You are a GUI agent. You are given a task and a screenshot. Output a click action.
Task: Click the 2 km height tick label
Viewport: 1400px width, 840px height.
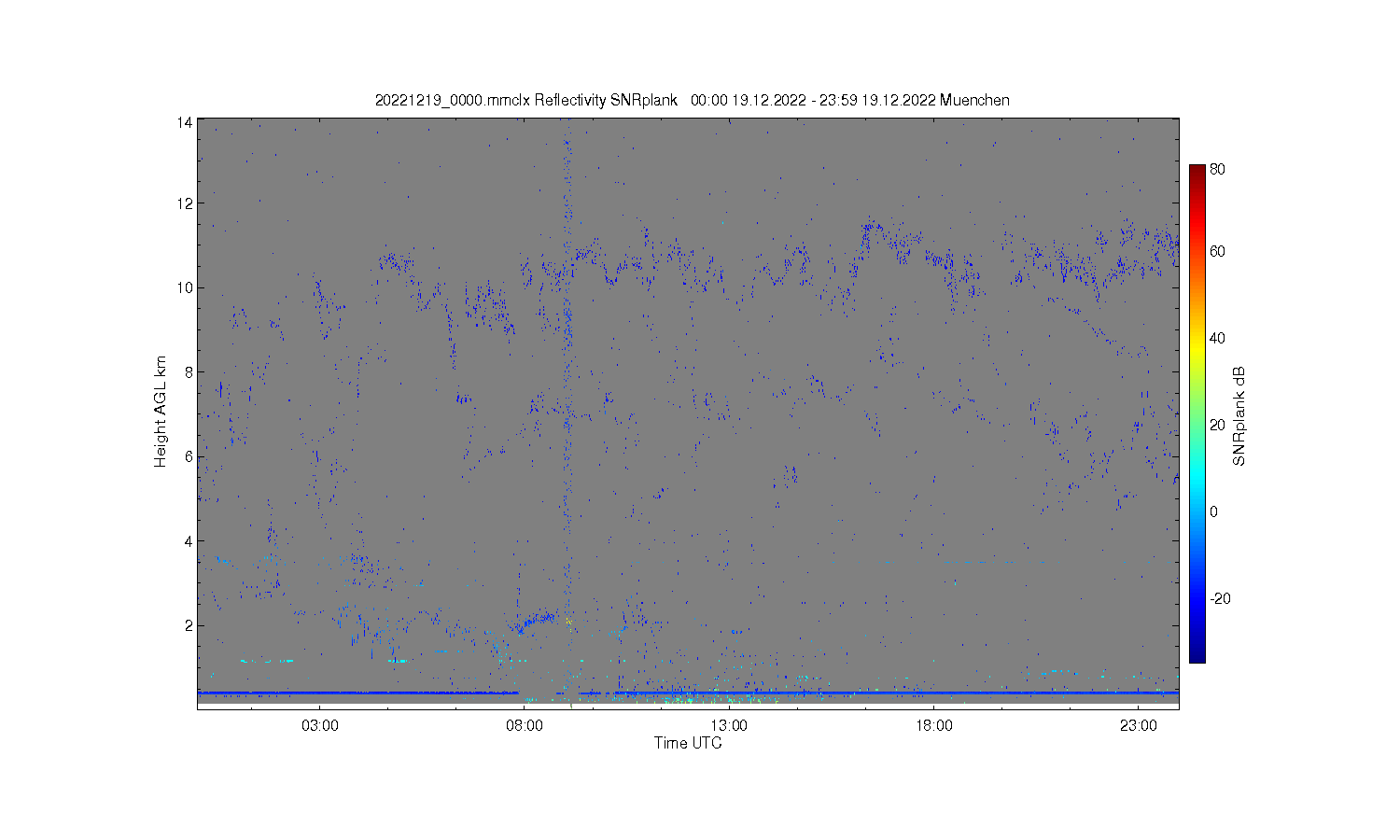189,625
